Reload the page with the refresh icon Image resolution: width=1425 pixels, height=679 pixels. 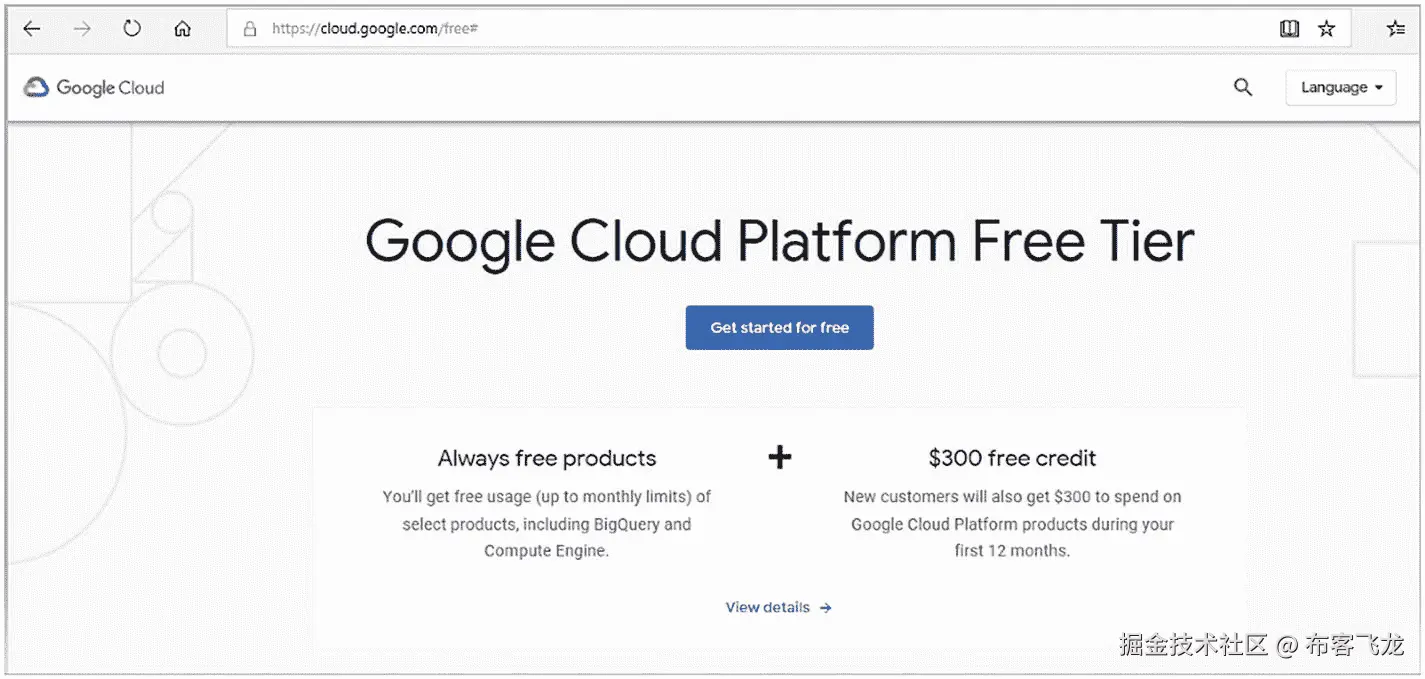tap(132, 29)
